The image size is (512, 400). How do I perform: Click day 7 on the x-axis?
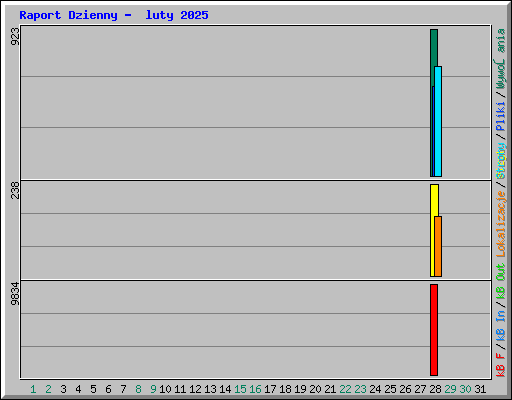pos(123,389)
